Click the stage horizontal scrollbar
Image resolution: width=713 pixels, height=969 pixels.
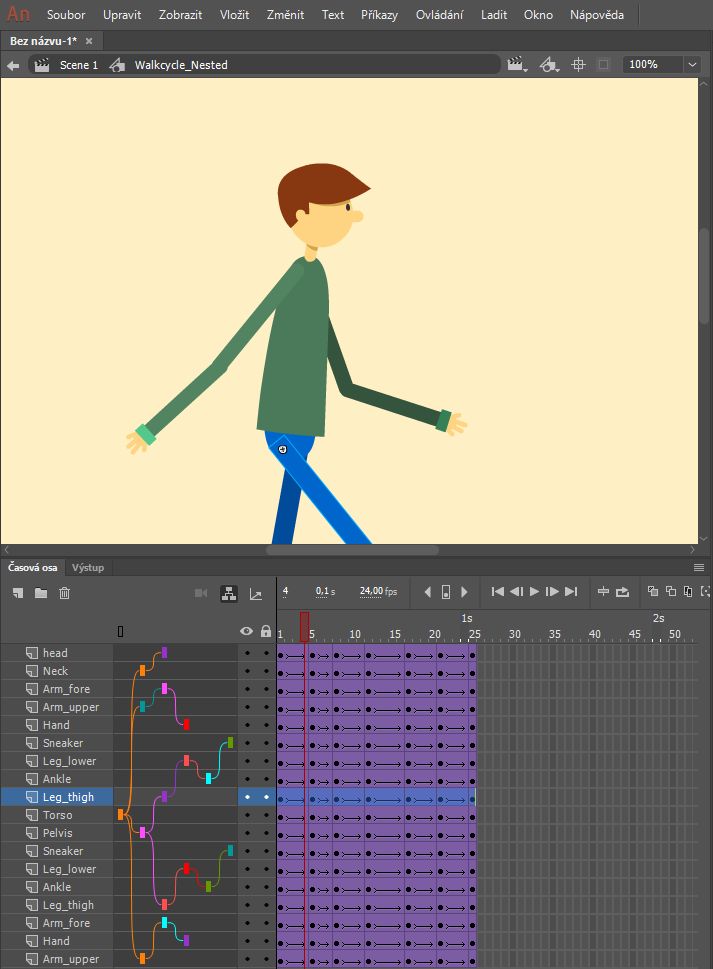click(x=351, y=550)
